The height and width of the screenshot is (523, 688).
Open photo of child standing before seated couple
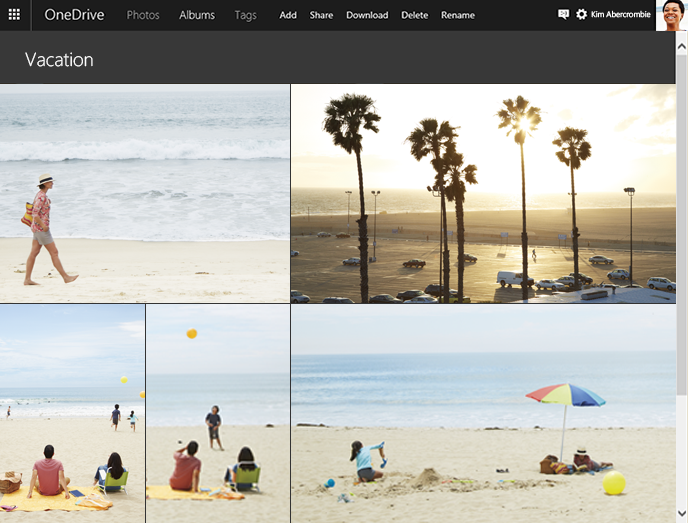click(x=218, y=413)
